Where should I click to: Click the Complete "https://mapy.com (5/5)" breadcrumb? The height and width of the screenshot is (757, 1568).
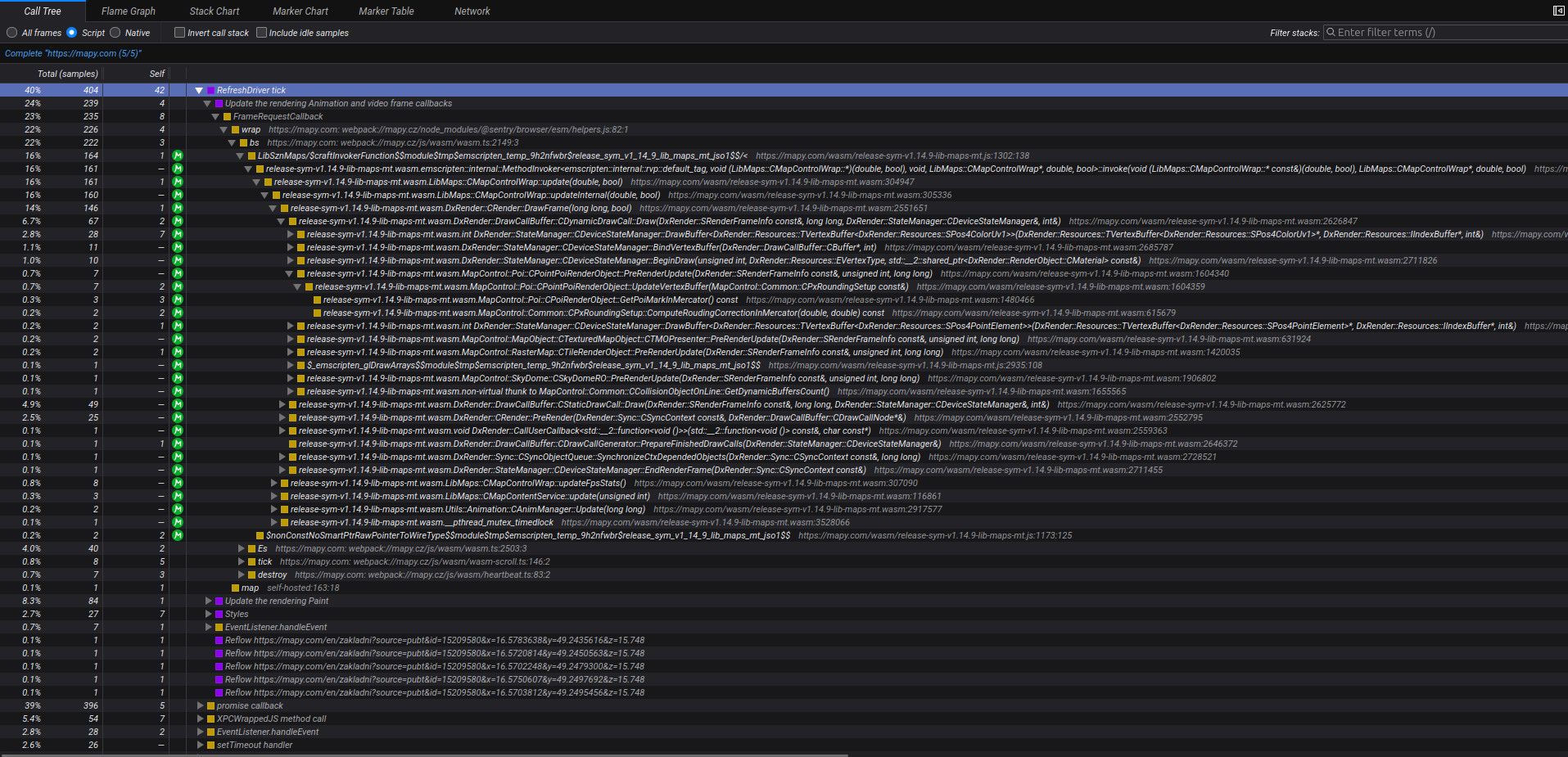73,53
